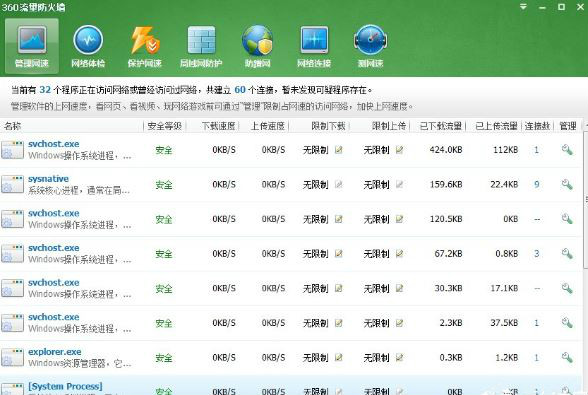
Task: Click the process list vertical scrollbar
Action: pyautogui.click(x=585, y=201)
